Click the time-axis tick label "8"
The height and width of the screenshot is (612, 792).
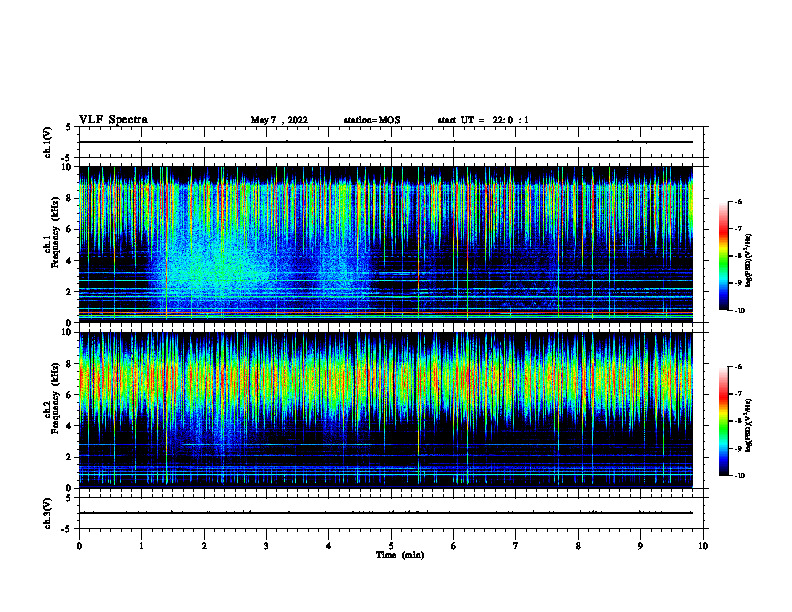point(578,546)
